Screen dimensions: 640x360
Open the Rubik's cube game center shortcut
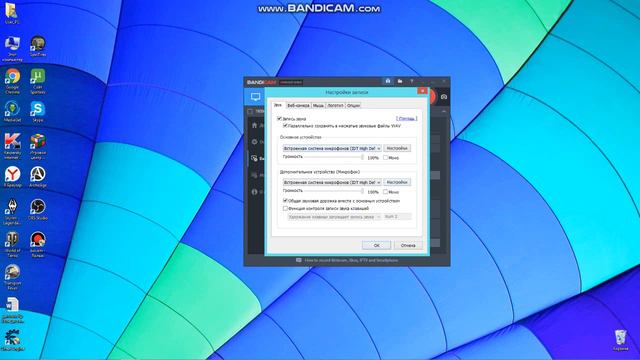point(38,146)
